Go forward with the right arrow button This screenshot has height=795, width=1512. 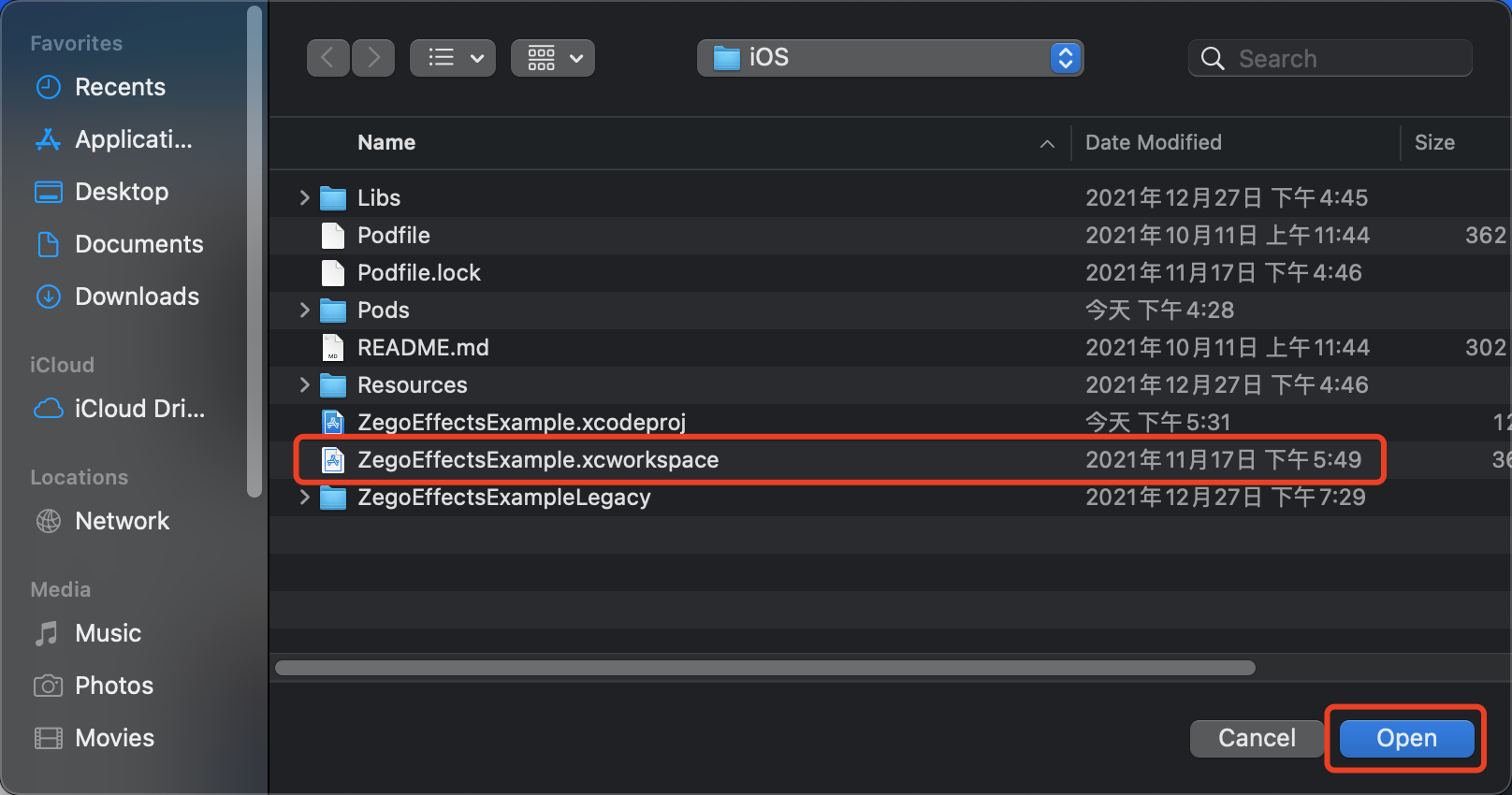pyautogui.click(x=373, y=58)
